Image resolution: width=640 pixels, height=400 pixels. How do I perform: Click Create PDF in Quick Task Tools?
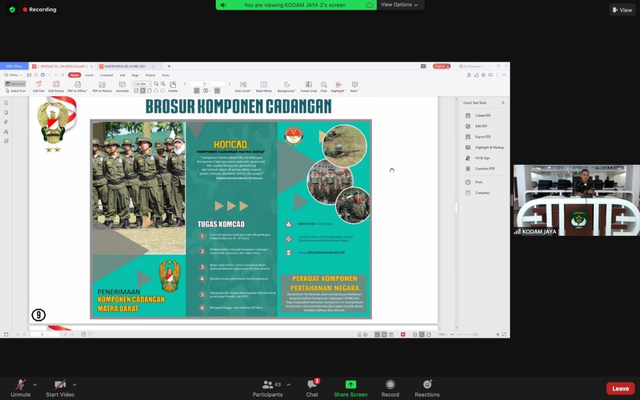coord(478,116)
